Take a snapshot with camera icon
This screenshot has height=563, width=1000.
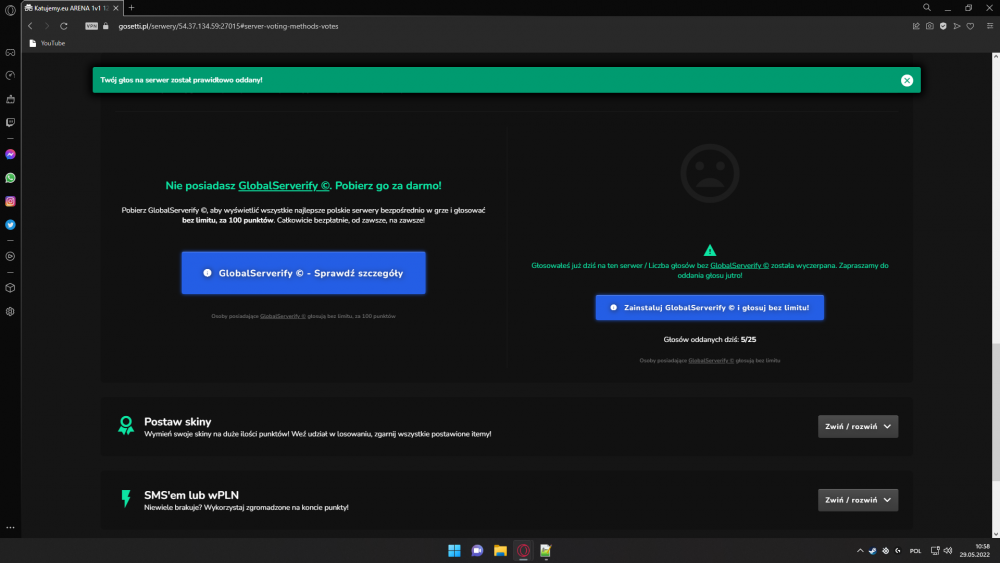[930, 26]
